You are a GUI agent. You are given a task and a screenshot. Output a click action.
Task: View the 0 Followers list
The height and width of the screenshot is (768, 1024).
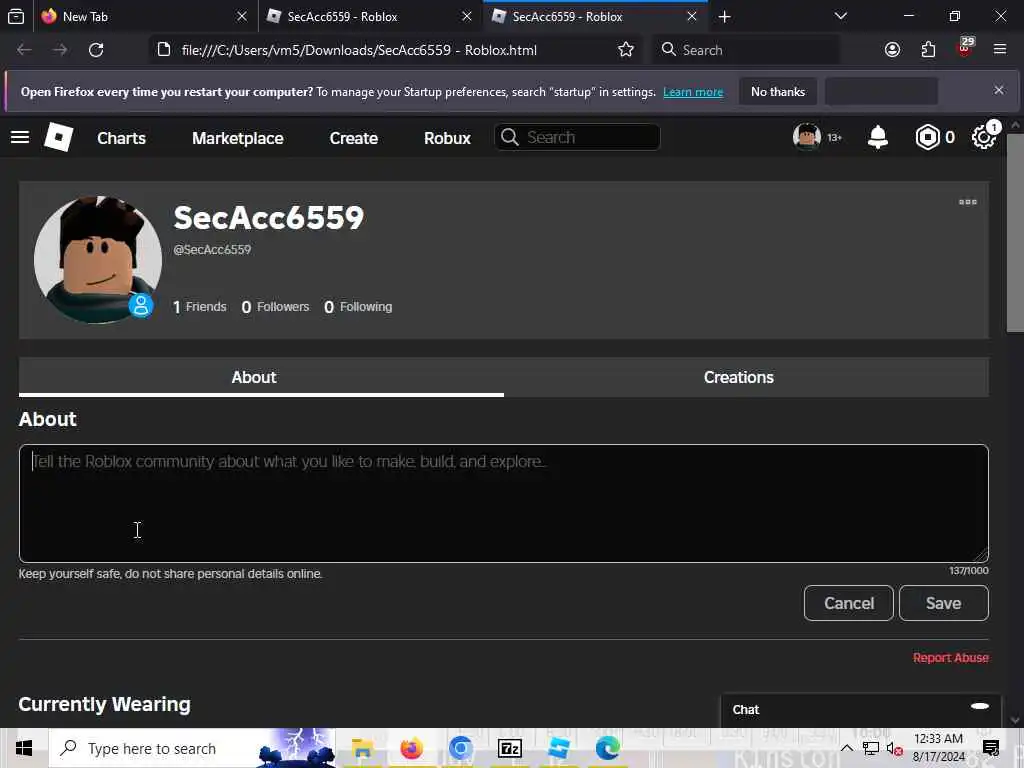click(275, 307)
